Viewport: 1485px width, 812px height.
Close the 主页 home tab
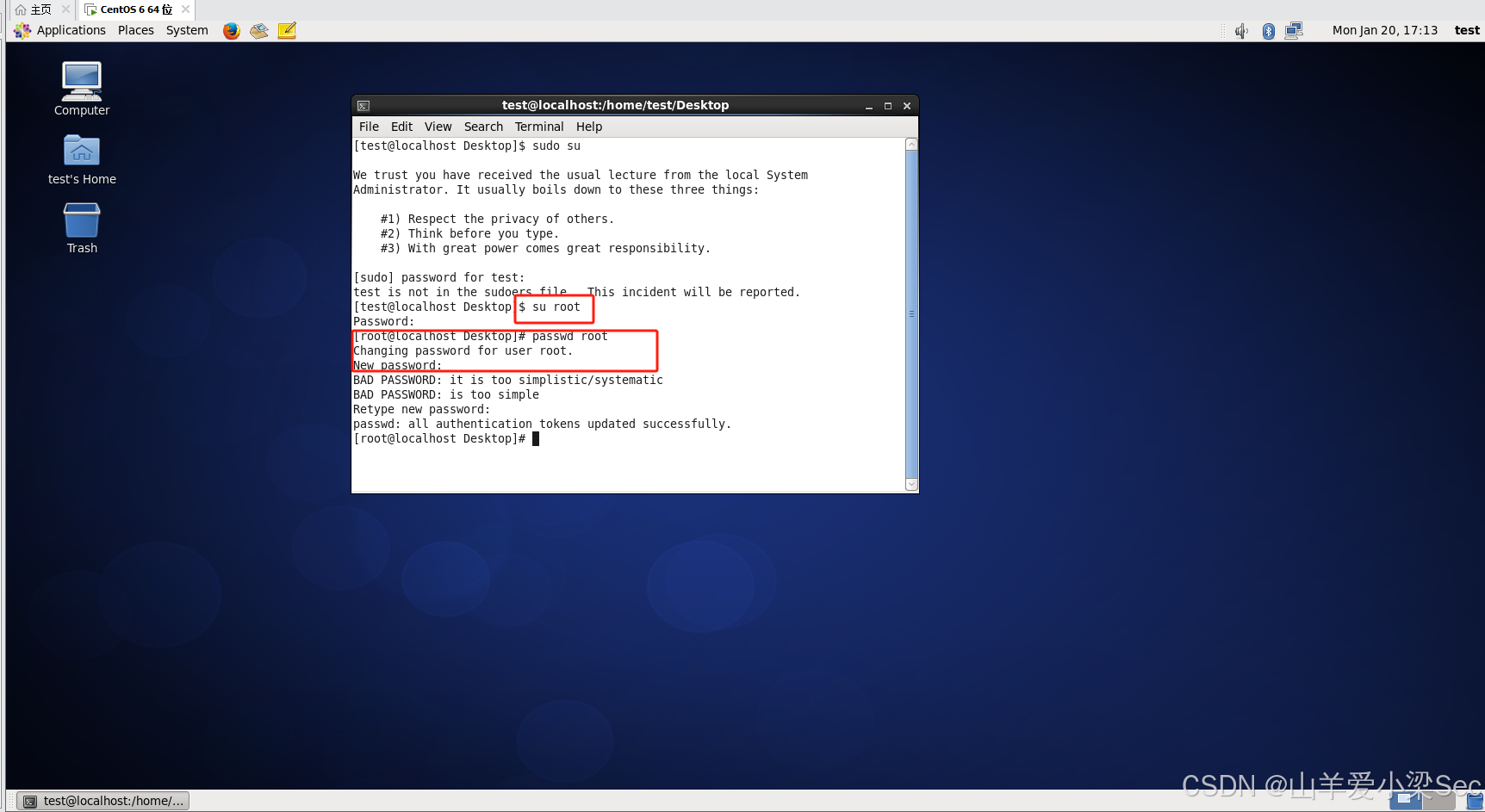(x=65, y=9)
